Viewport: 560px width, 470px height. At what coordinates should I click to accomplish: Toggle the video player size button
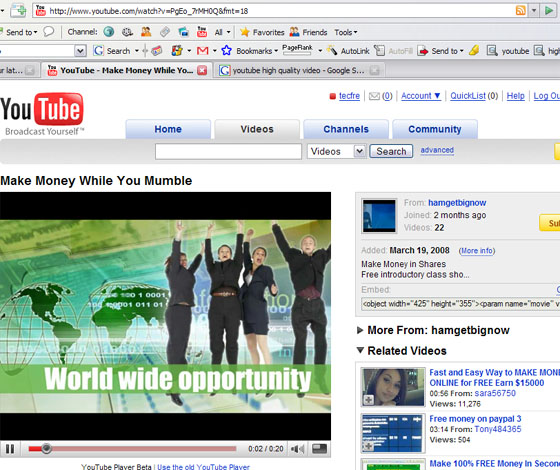point(319,449)
